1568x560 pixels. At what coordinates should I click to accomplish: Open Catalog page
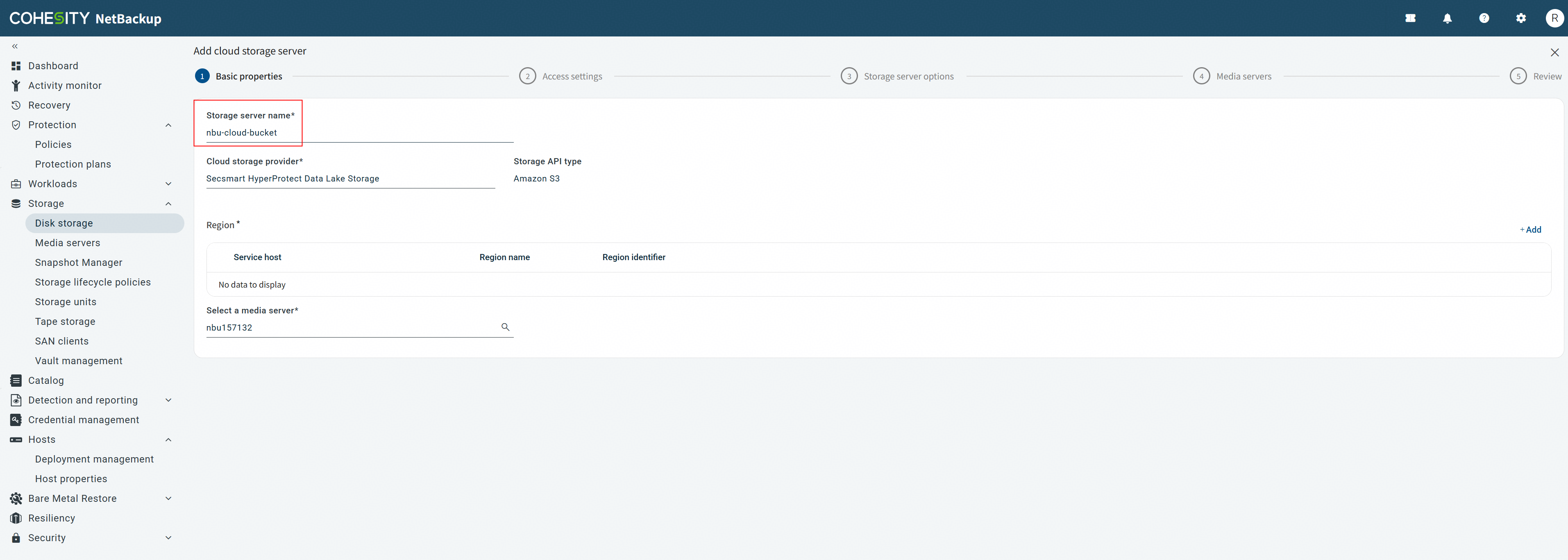point(45,381)
